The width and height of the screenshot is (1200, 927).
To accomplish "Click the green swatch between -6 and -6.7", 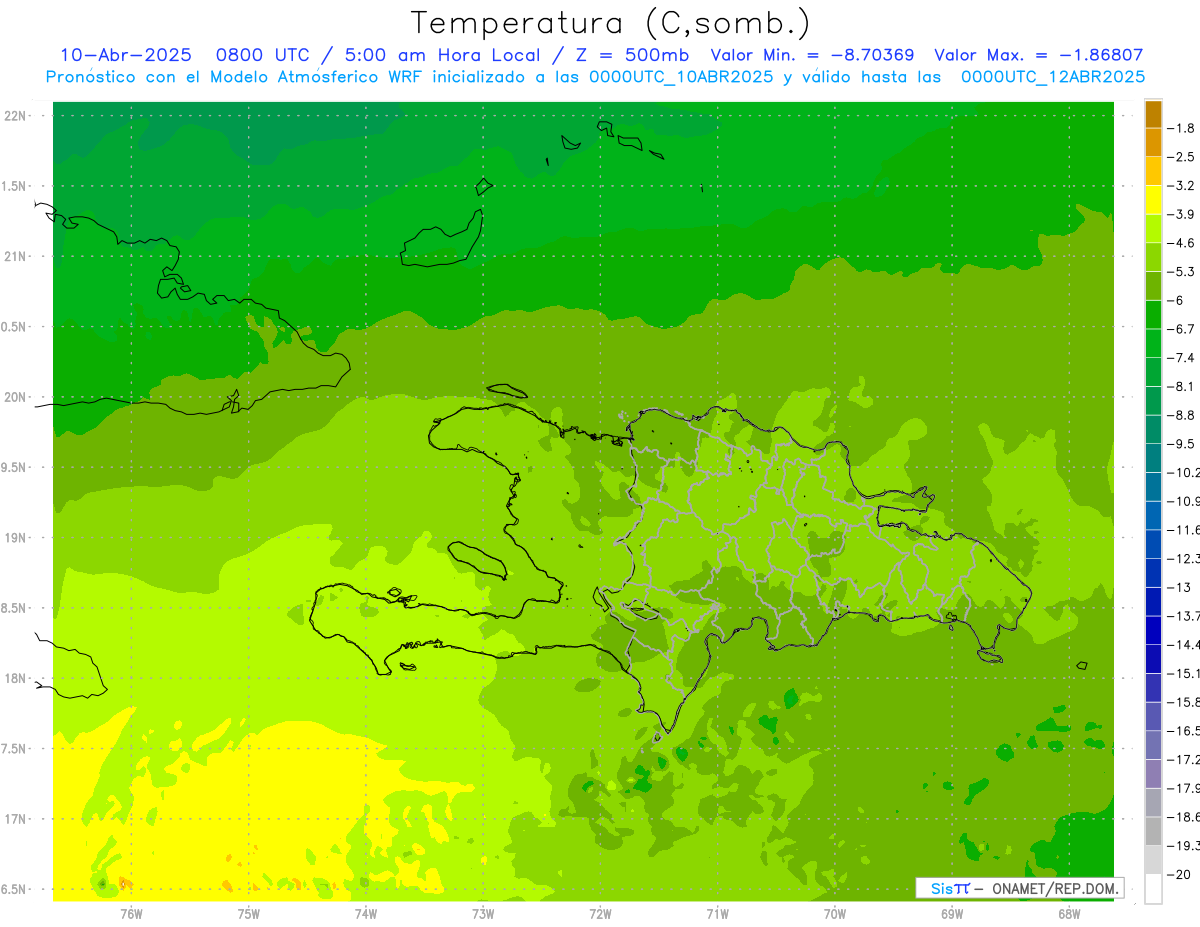I will pyautogui.click(x=1153, y=315).
